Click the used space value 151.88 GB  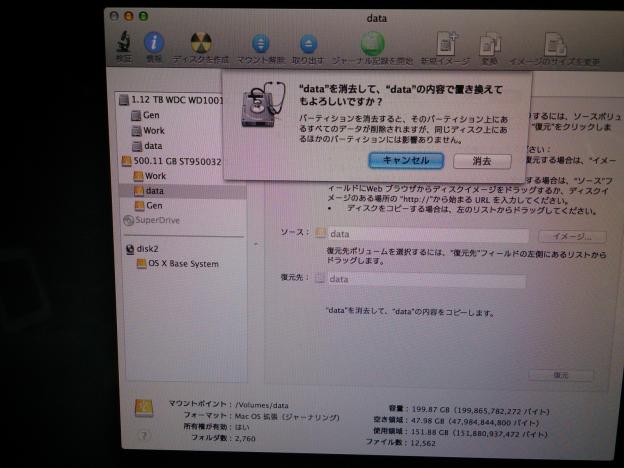click(429, 432)
